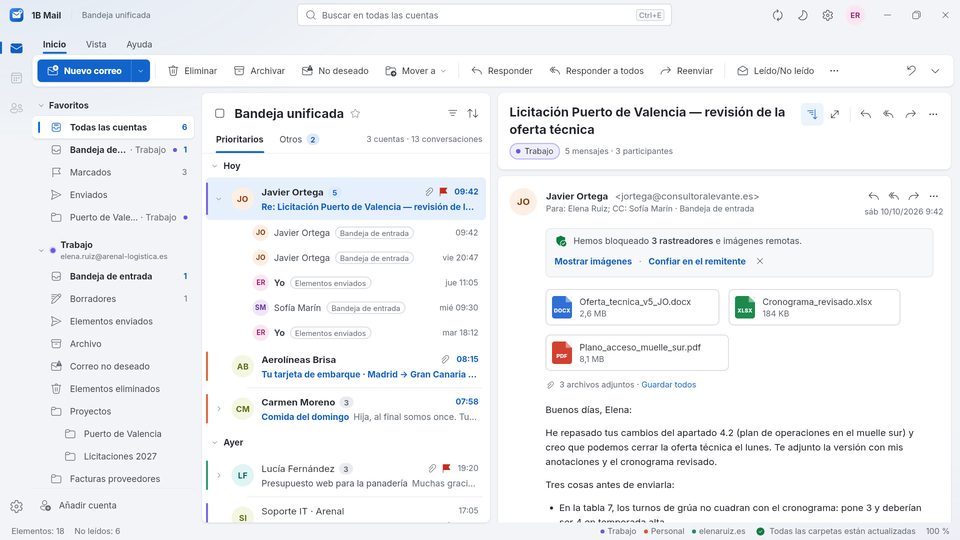960x540 pixels.
Task: Delete the message with Eliminar
Action: click(193, 71)
